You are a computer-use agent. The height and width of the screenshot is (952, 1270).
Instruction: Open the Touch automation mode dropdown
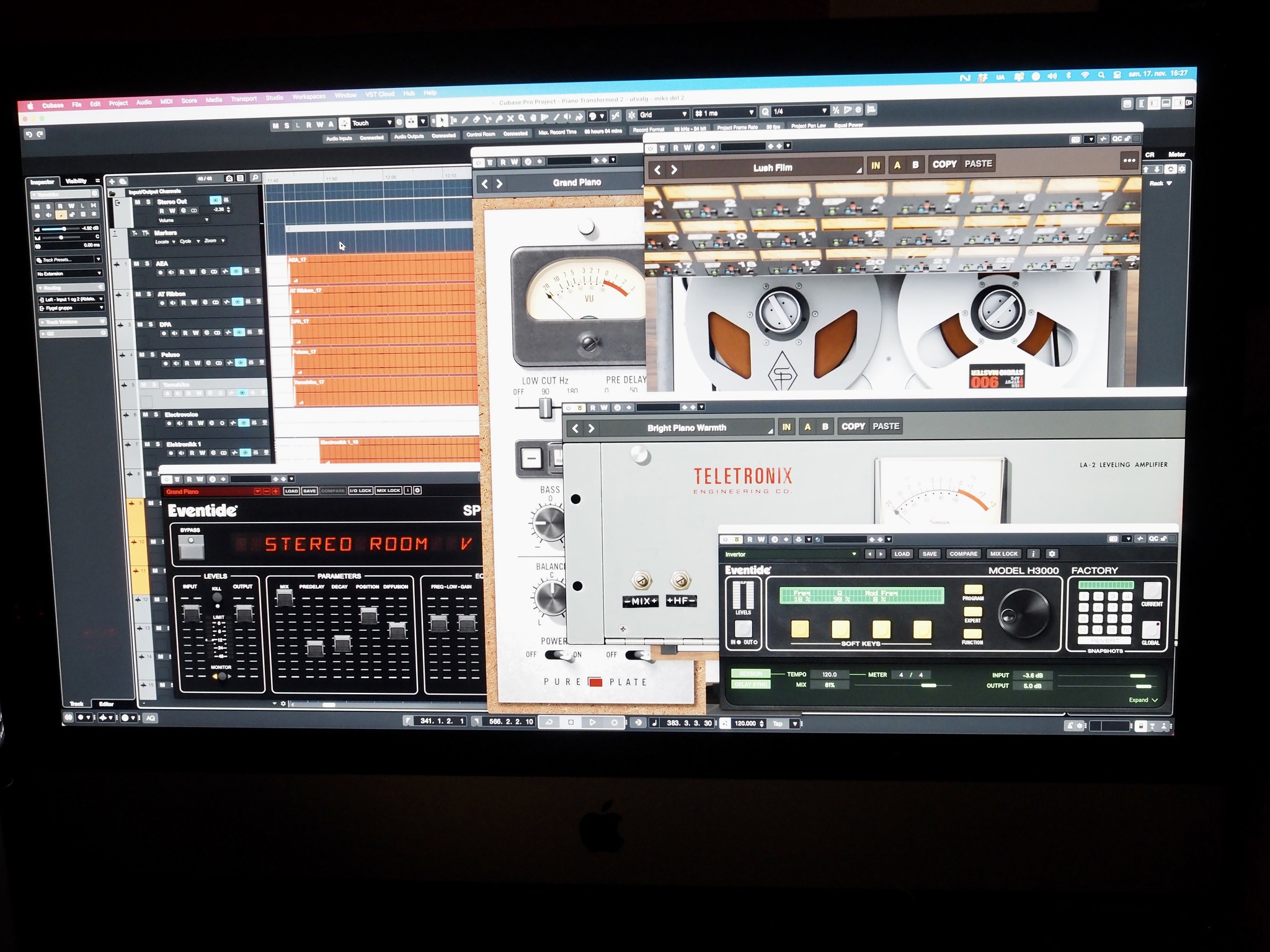tap(389, 123)
